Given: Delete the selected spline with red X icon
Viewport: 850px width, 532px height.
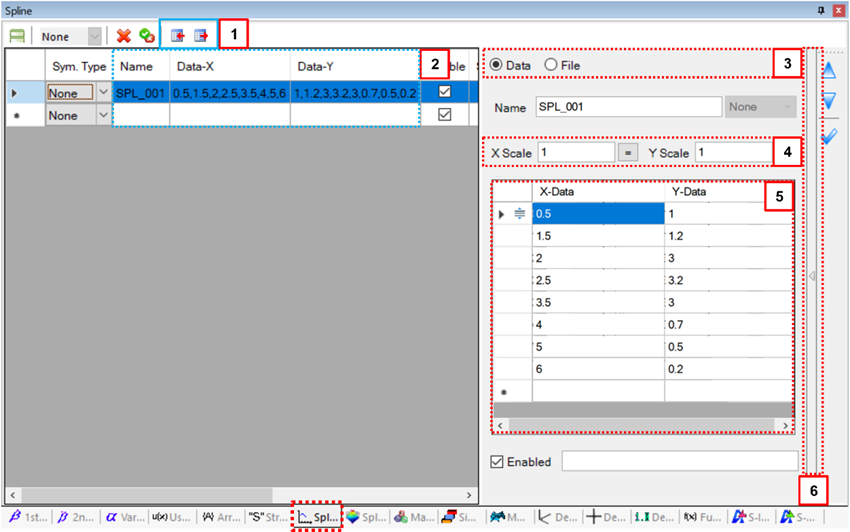Looking at the screenshot, I should click(x=124, y=36).
